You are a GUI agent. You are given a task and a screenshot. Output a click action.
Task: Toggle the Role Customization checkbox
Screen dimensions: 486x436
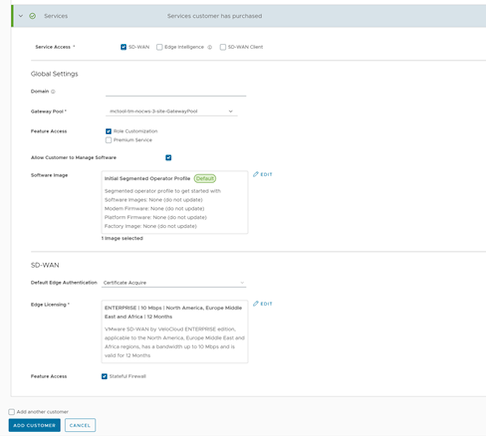[x=108, y=131]
